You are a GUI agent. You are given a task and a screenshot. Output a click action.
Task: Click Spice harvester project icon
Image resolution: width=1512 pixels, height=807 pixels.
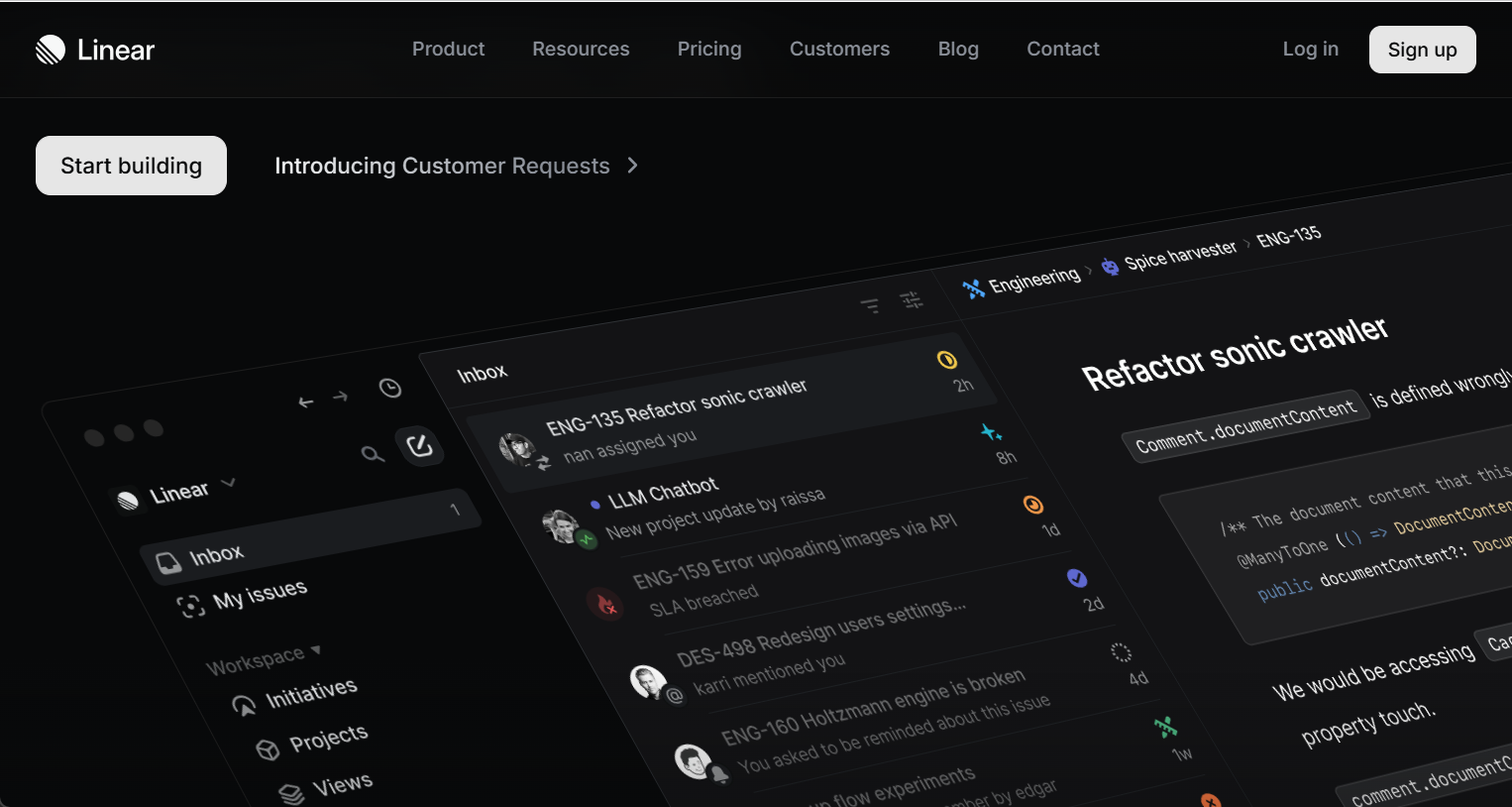(x=1110, y=266)
